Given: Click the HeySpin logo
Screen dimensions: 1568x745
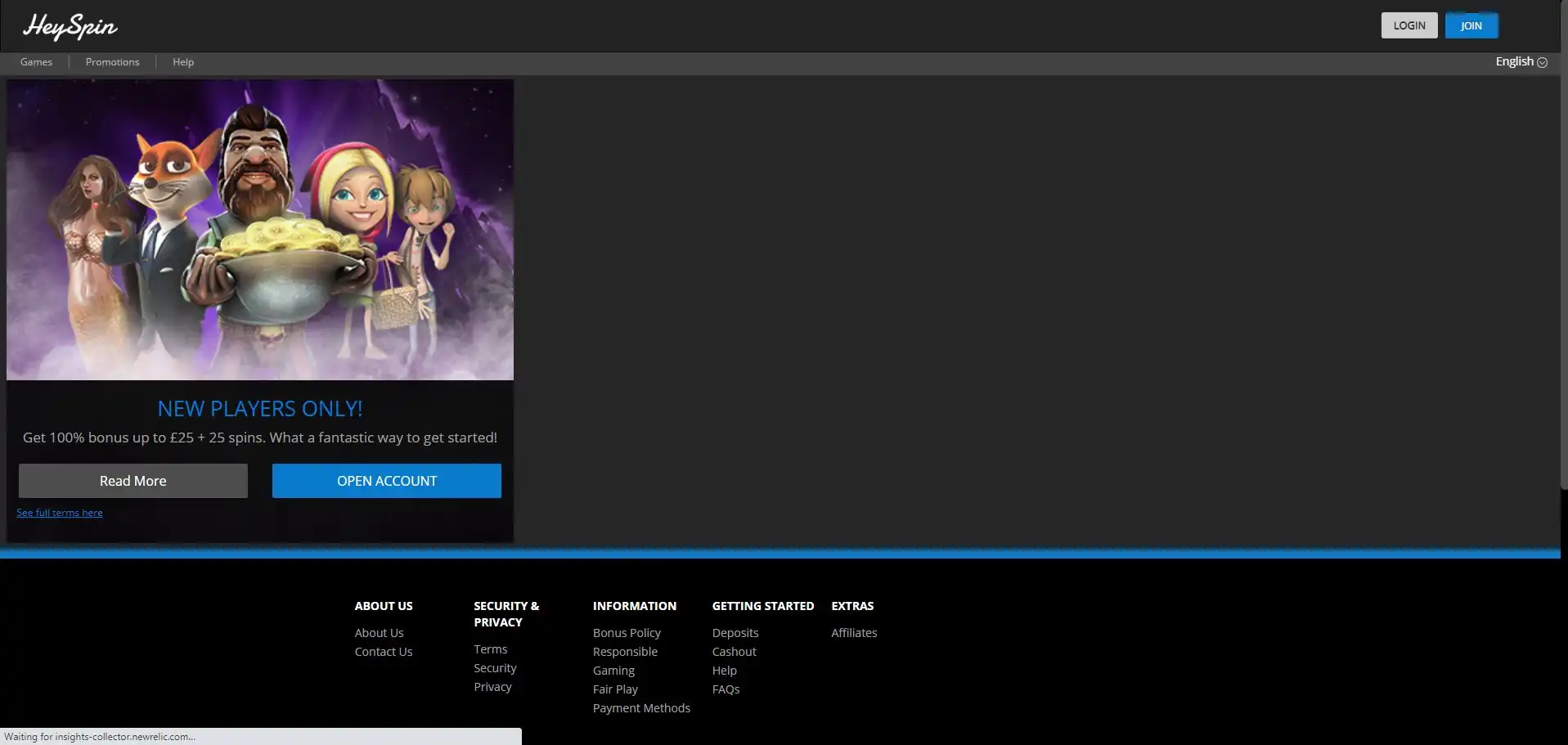Looking at the screenshot, I should (x=70, y=26).
